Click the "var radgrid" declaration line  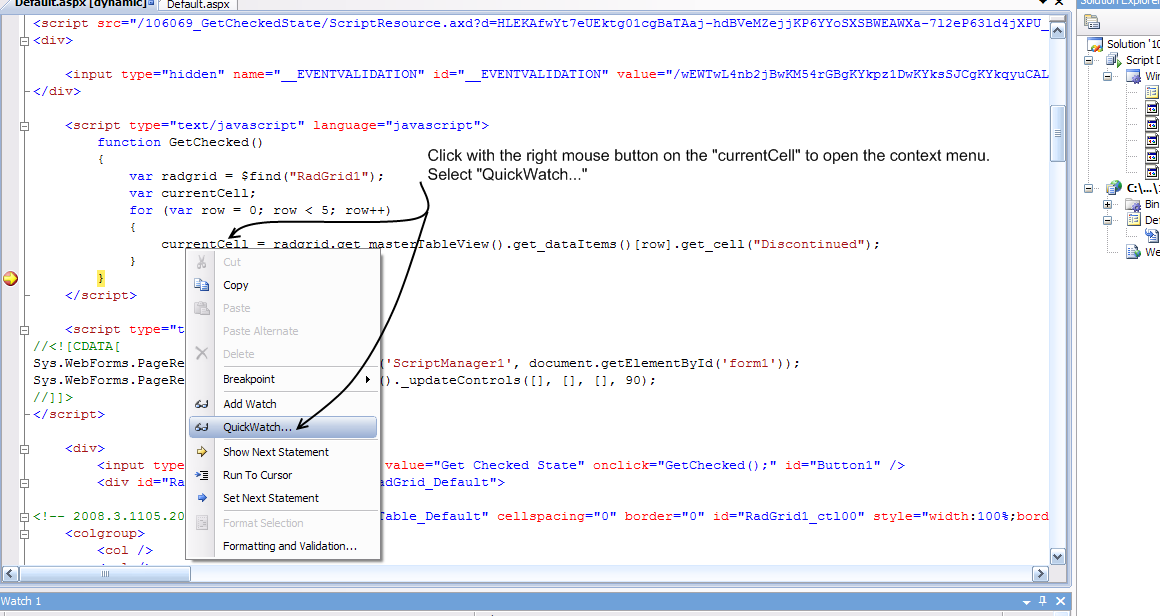click(257, 176)
